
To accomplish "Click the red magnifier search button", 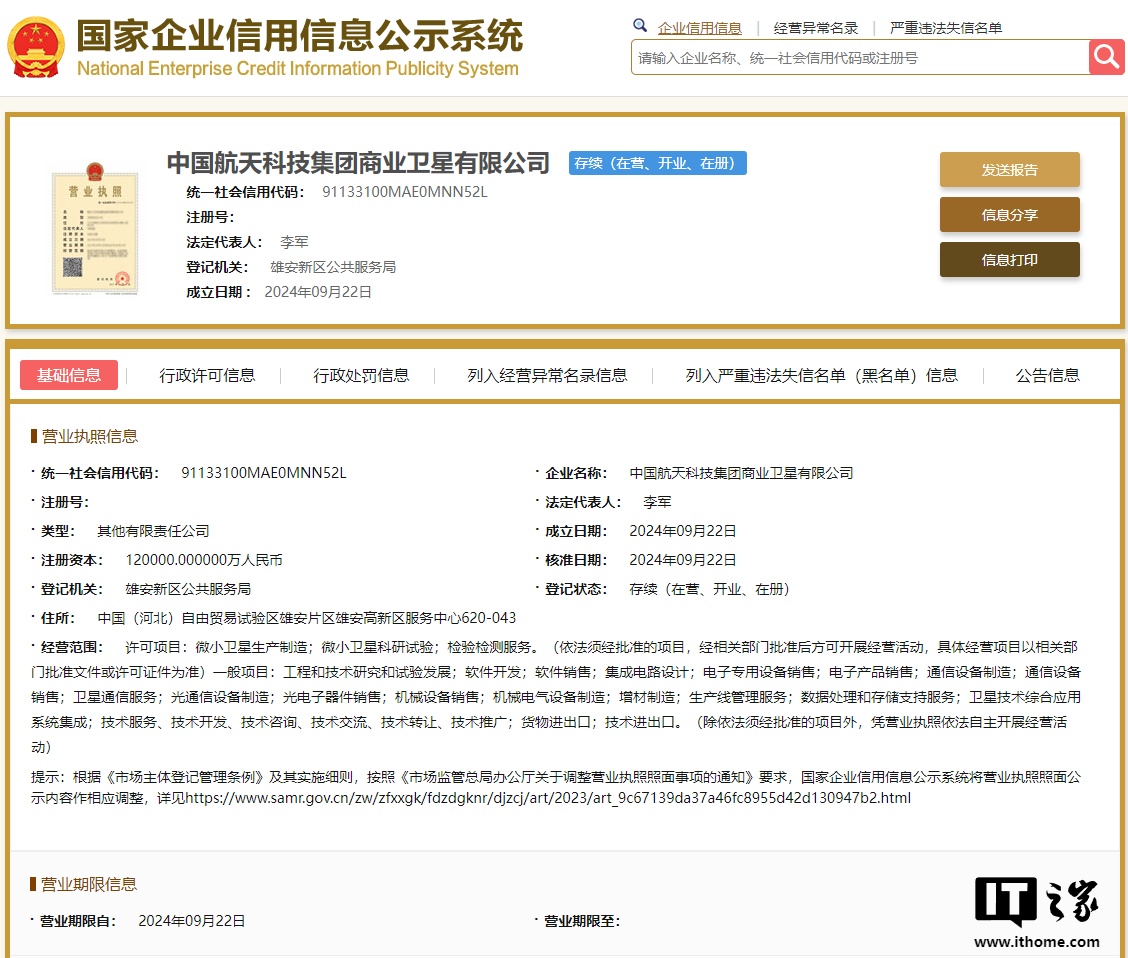I will [x=1106, y=57].
